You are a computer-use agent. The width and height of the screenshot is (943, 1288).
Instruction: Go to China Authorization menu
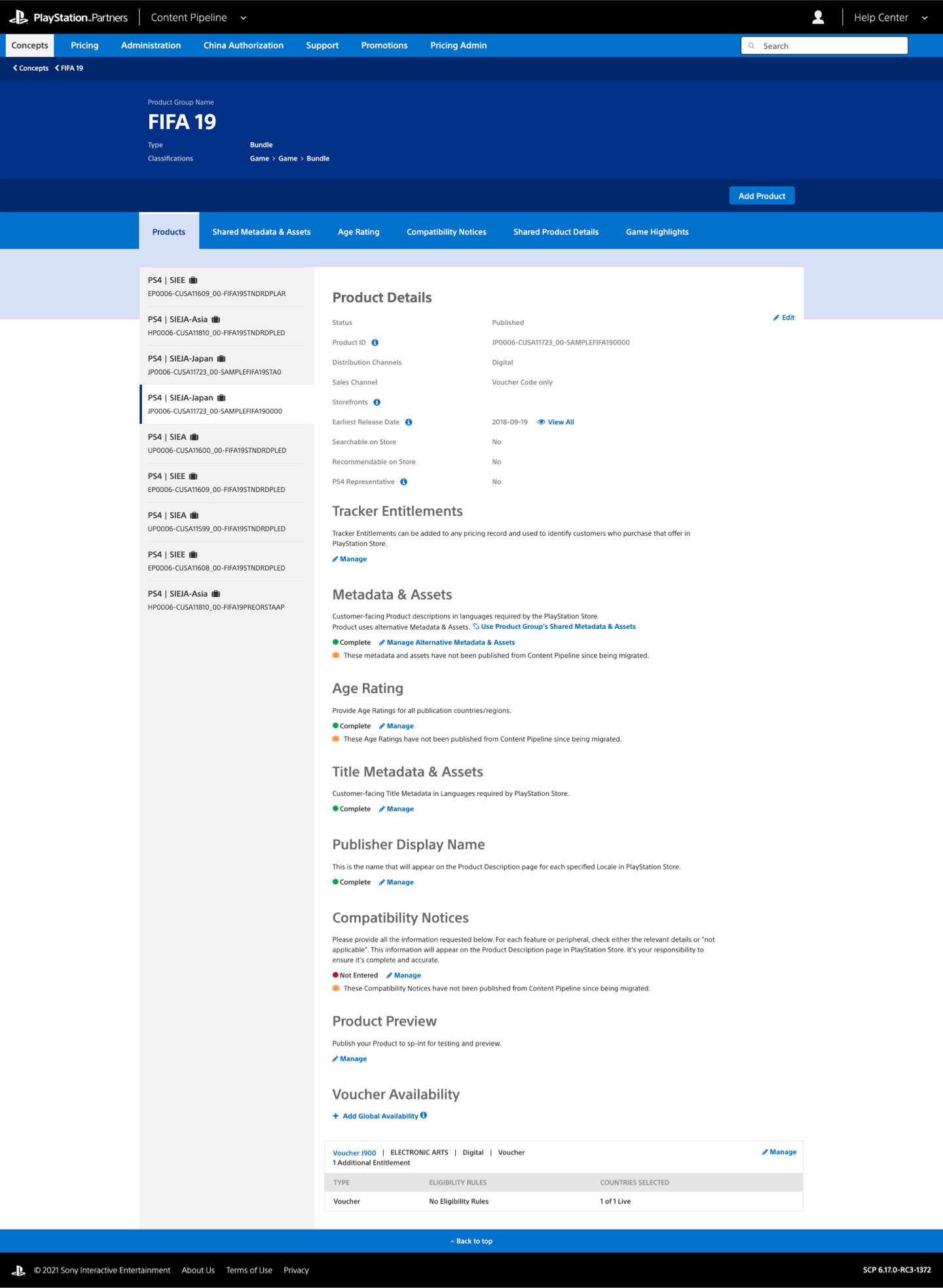(x=244, y=45)
